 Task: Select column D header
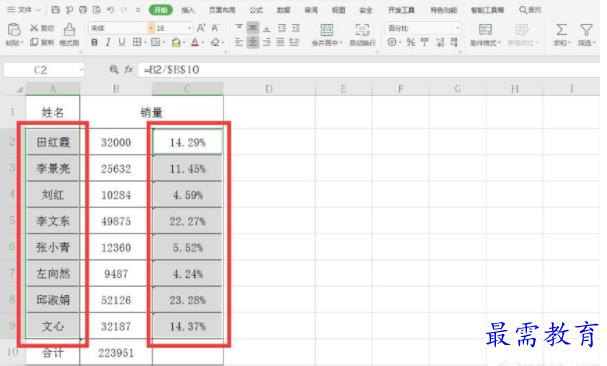coord(269,89)
